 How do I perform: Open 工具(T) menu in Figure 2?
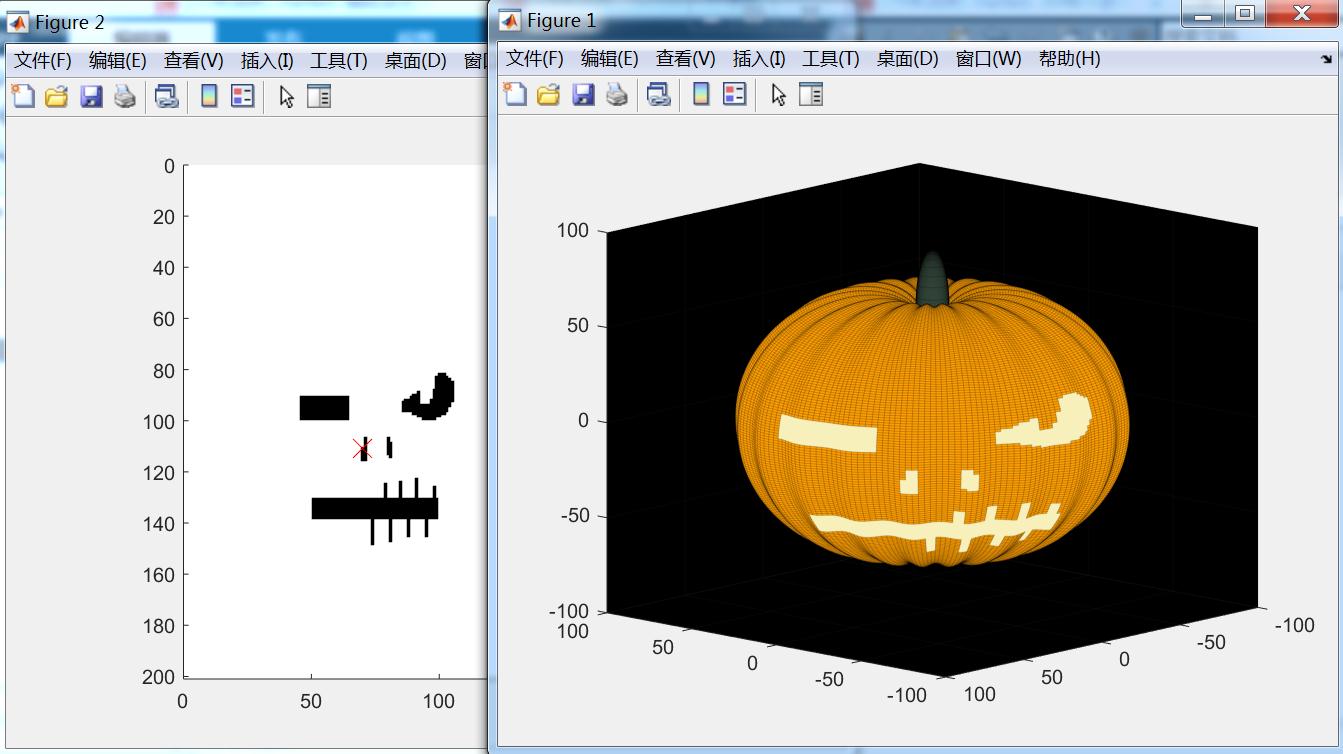(339, 61)
